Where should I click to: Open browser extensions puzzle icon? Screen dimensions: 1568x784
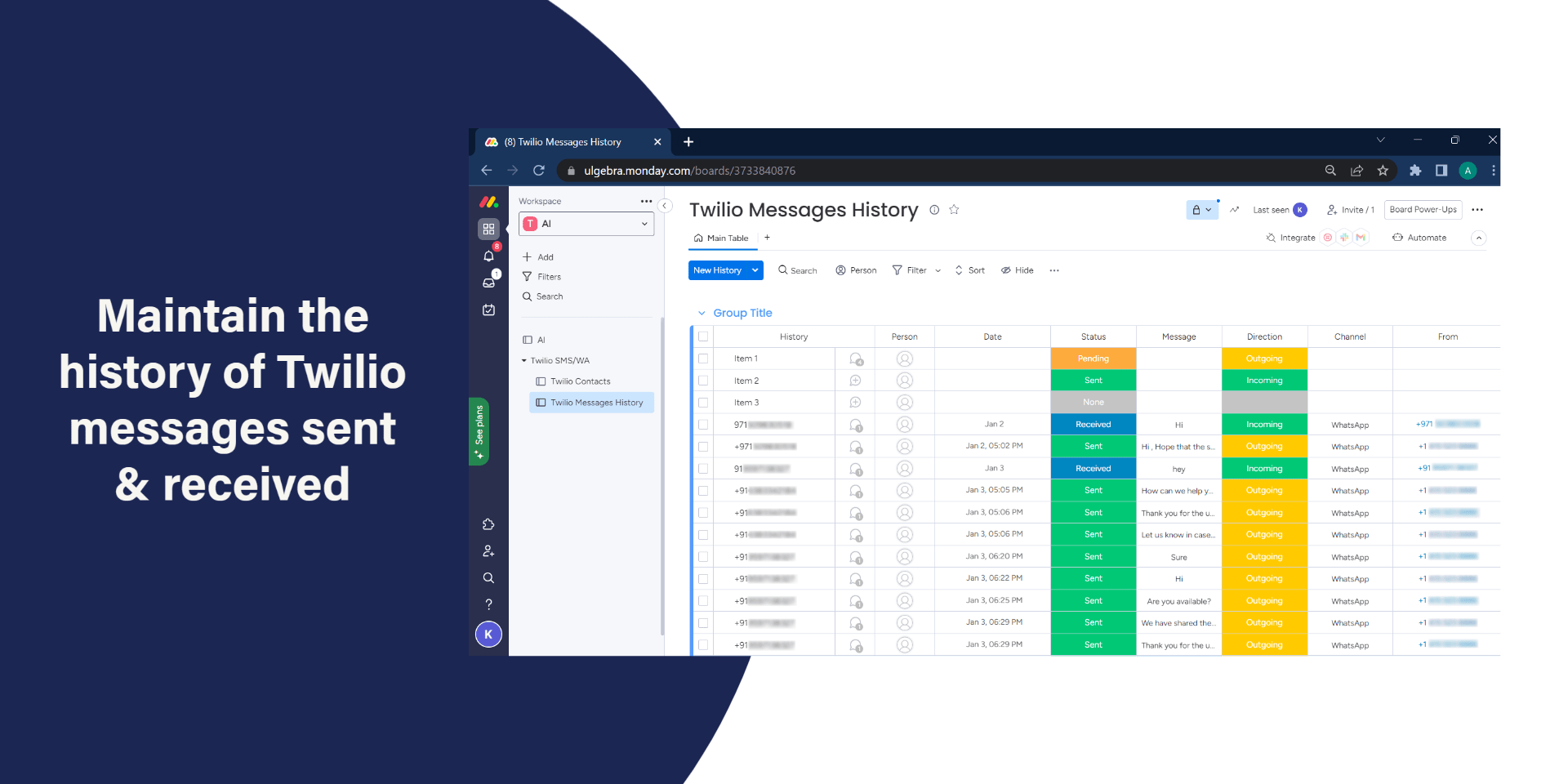pos(1415,171)
